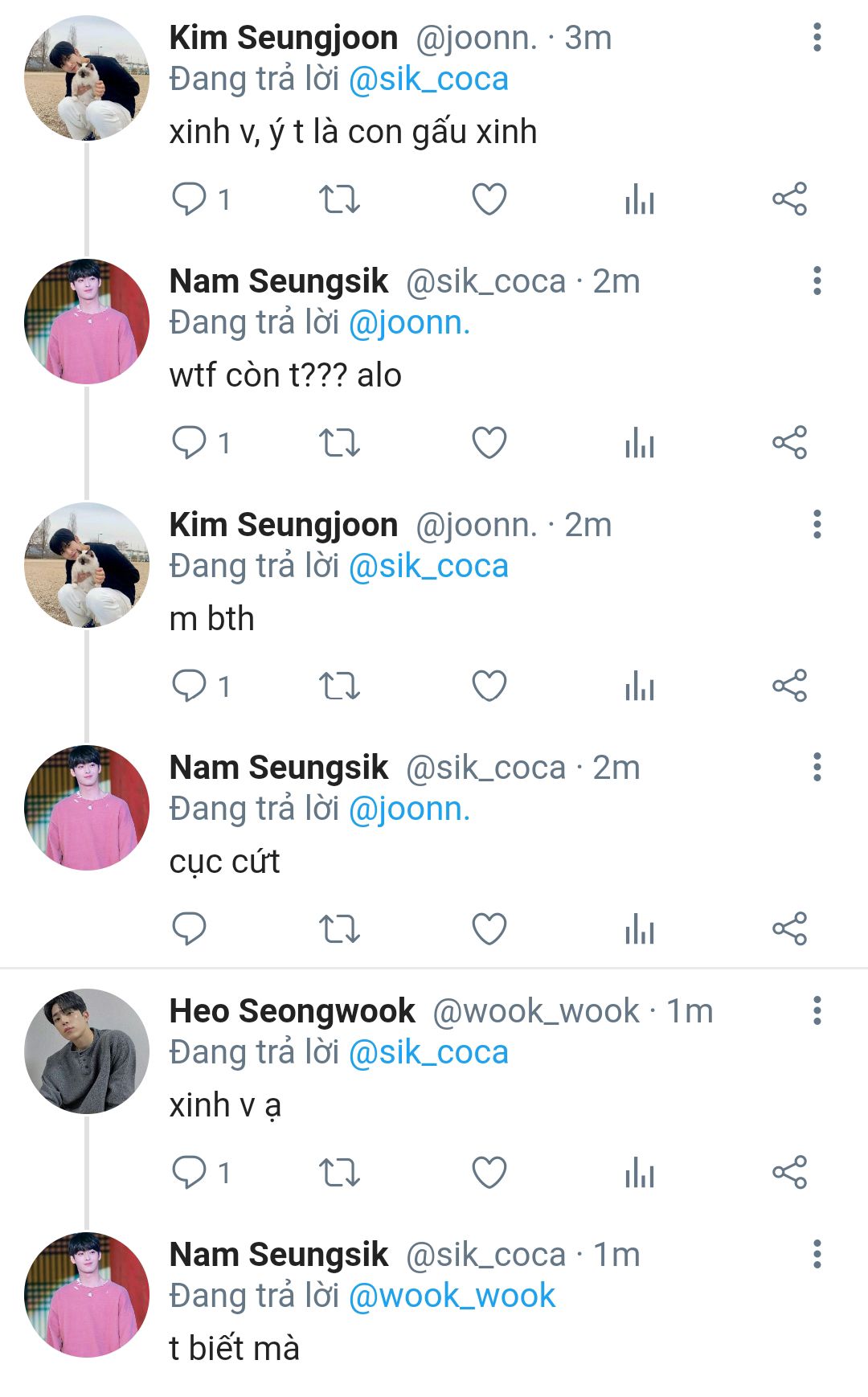Open the @joonn. mention in "cục cứt" reply
Screen dimensions: 868x1397
point(409,809)
